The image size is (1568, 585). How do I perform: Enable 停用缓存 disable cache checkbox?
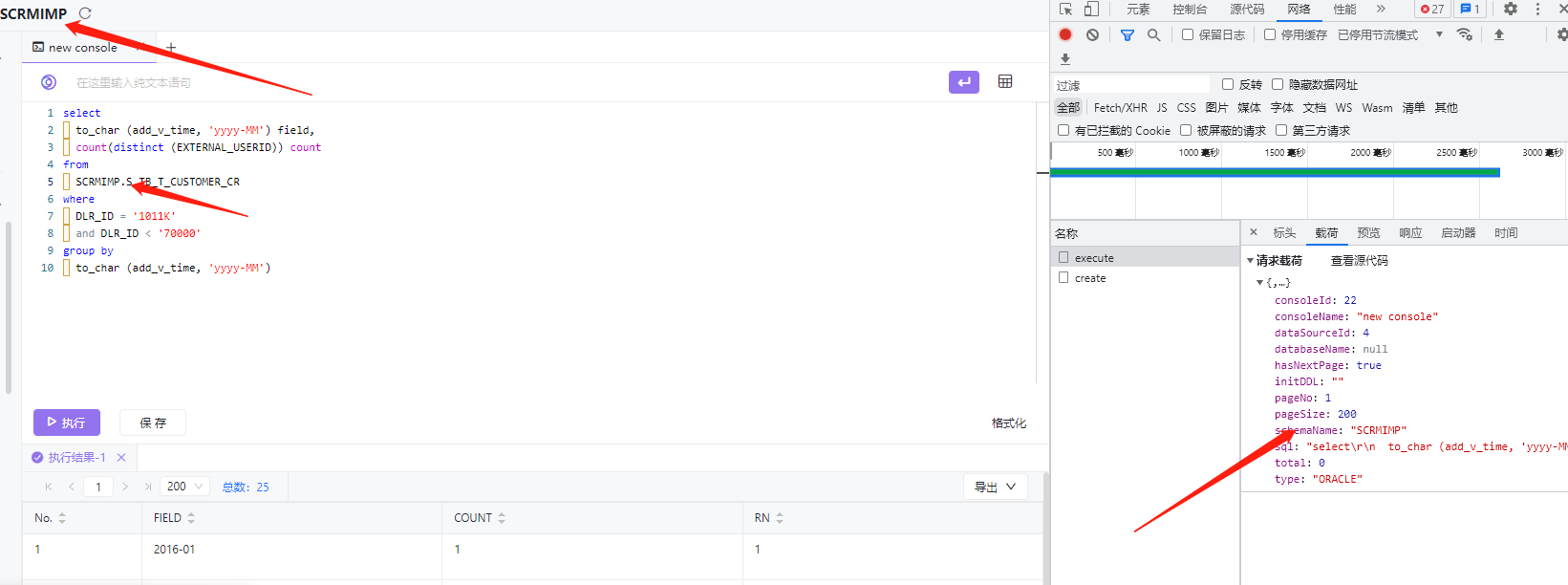1270,34
